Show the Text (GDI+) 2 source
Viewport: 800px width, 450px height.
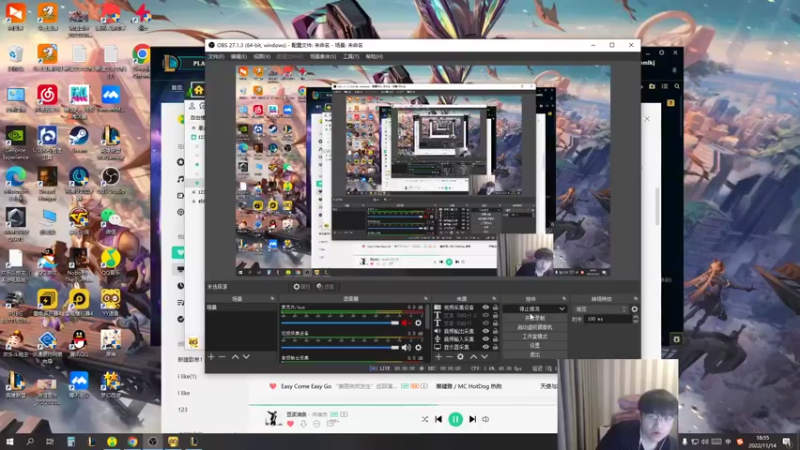(x=486, y=315)
